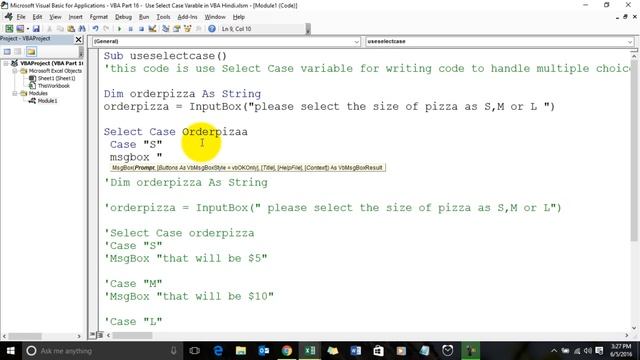The width and height of the screenshot is (640, 360).
Task: Open the Format menu
Action: (99, 17)
